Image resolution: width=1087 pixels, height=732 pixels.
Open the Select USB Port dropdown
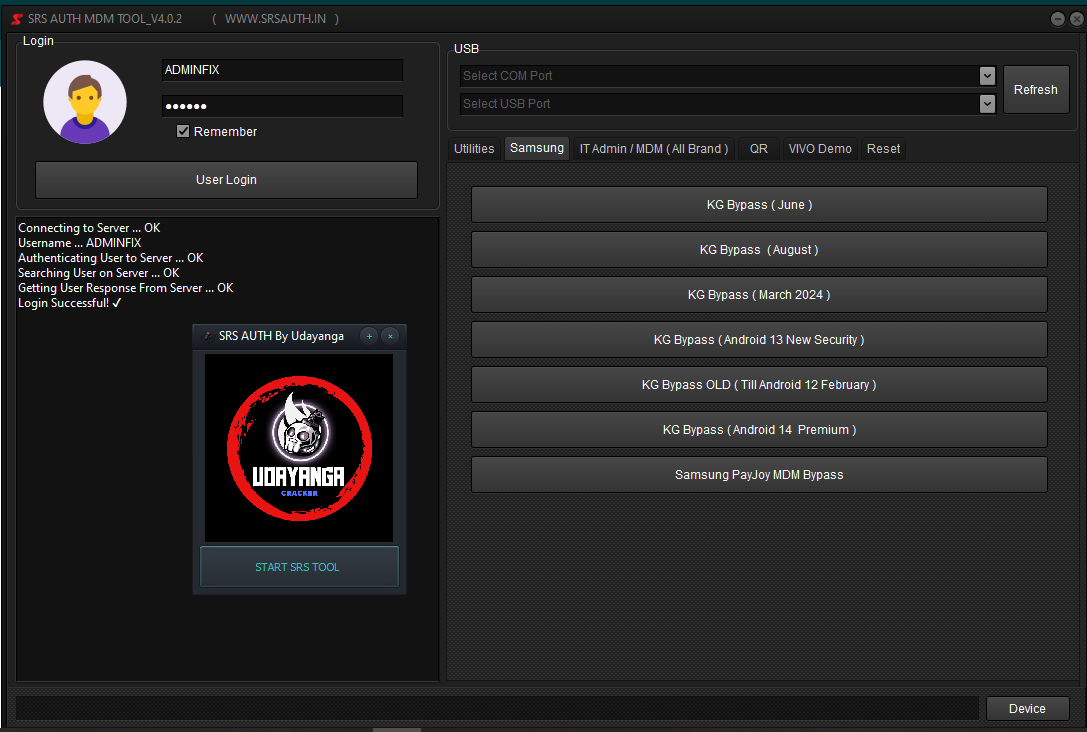pyautogui.click(x=987, y=103)
